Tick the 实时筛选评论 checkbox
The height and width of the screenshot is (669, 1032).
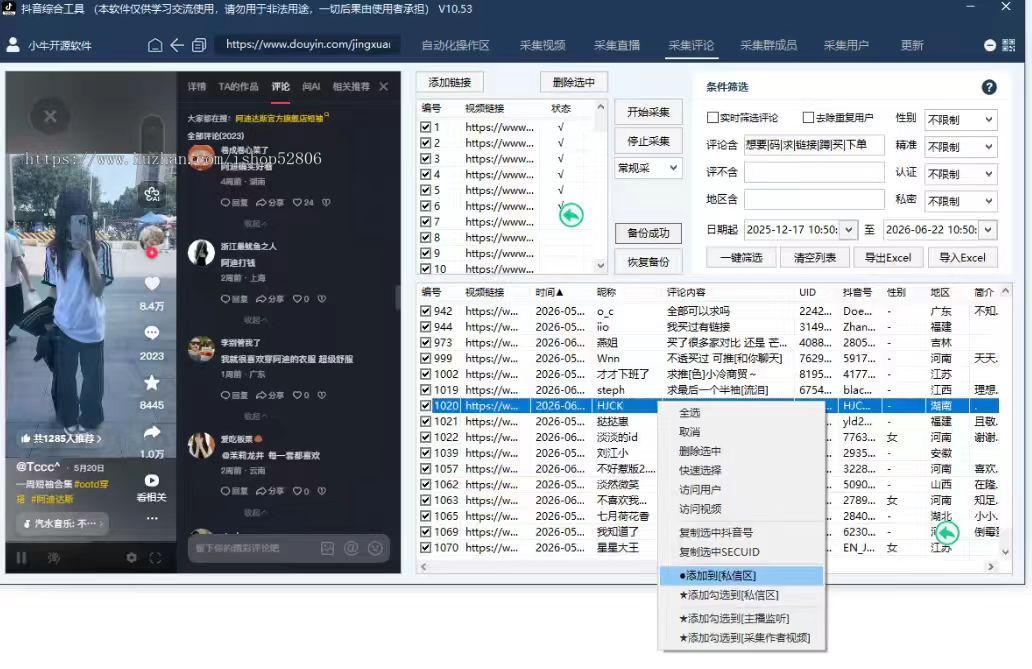pyautogui.click(x=712, y=117)
